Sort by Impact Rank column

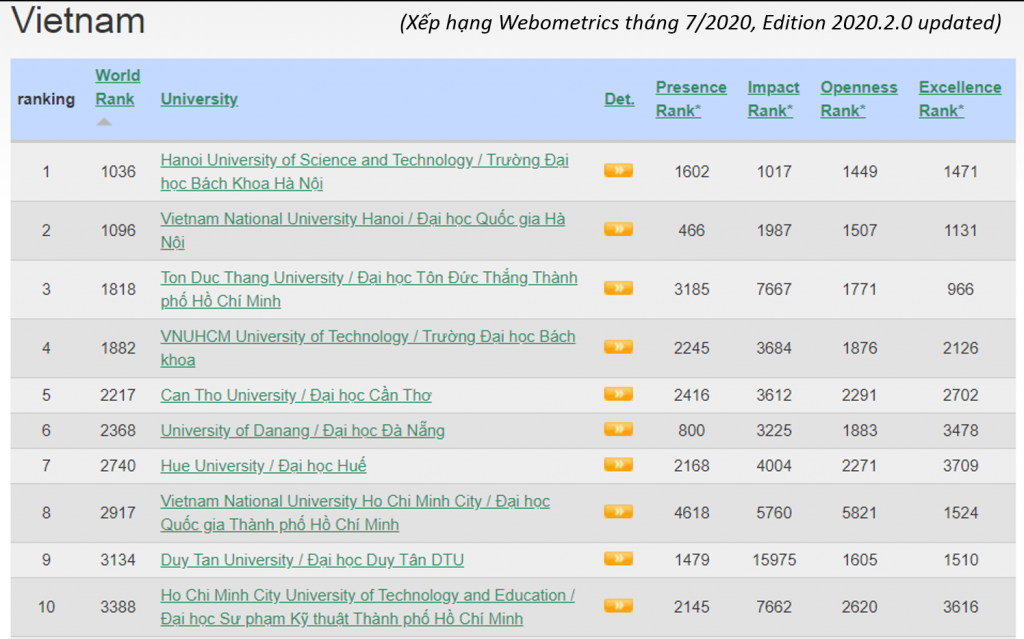click(773, 99)
